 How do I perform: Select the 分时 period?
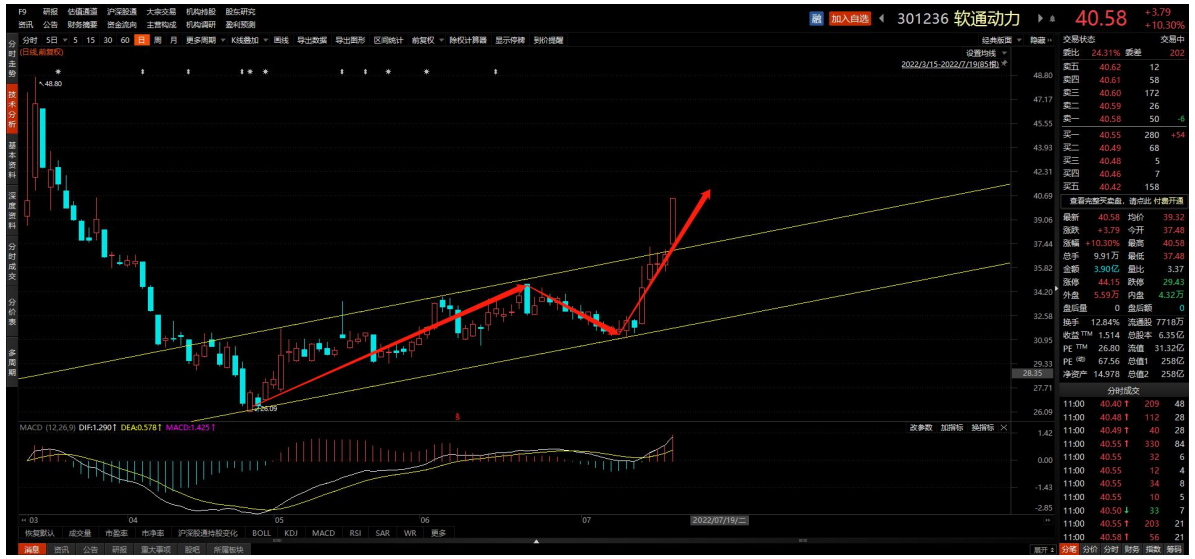tap(29, 40)
